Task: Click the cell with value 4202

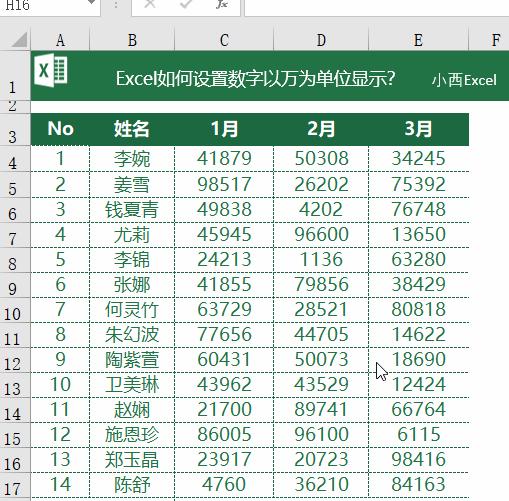Action: click(x=321, y=210)
